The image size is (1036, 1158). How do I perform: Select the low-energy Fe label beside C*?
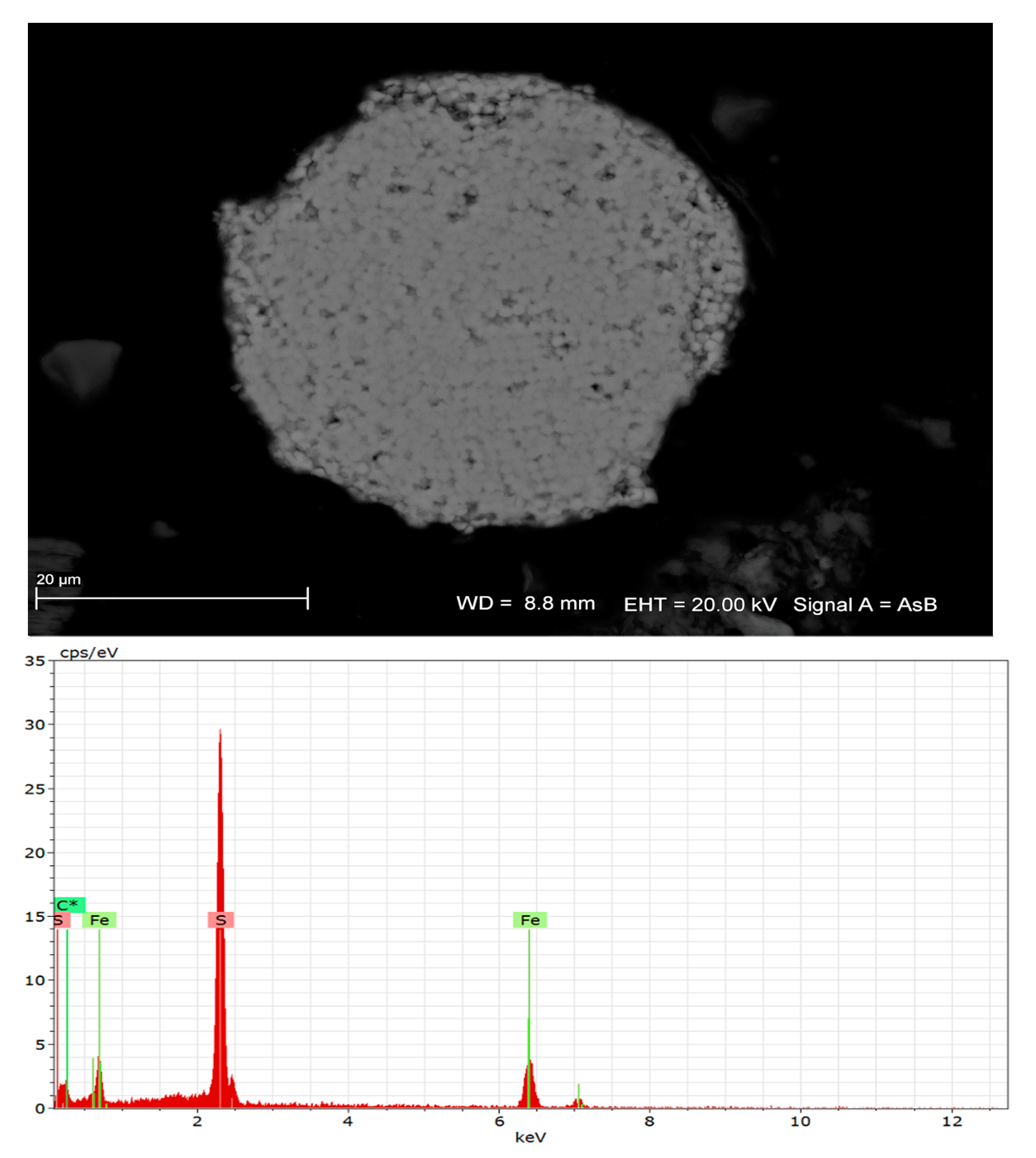pos(99,919)
